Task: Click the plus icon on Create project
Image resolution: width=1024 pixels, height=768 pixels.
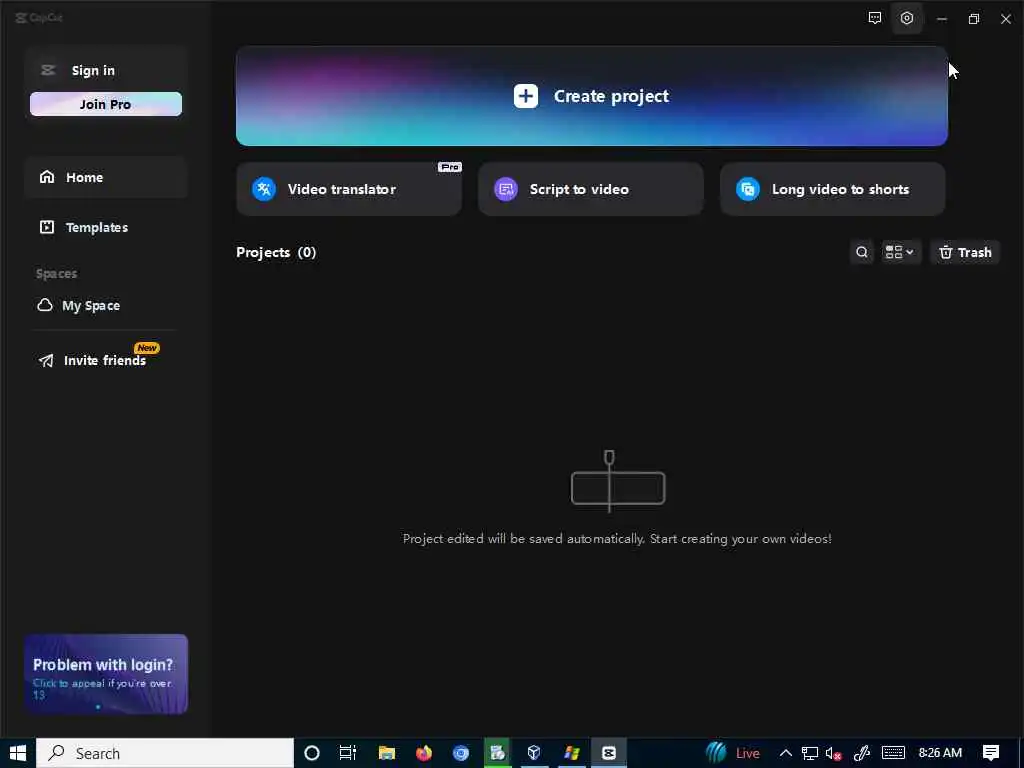Action: (526, 96)
